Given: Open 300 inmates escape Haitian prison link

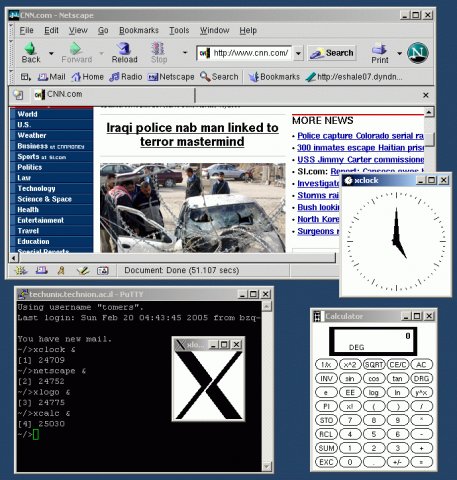Looking at the screenshot, I should (x=360, y=148).
